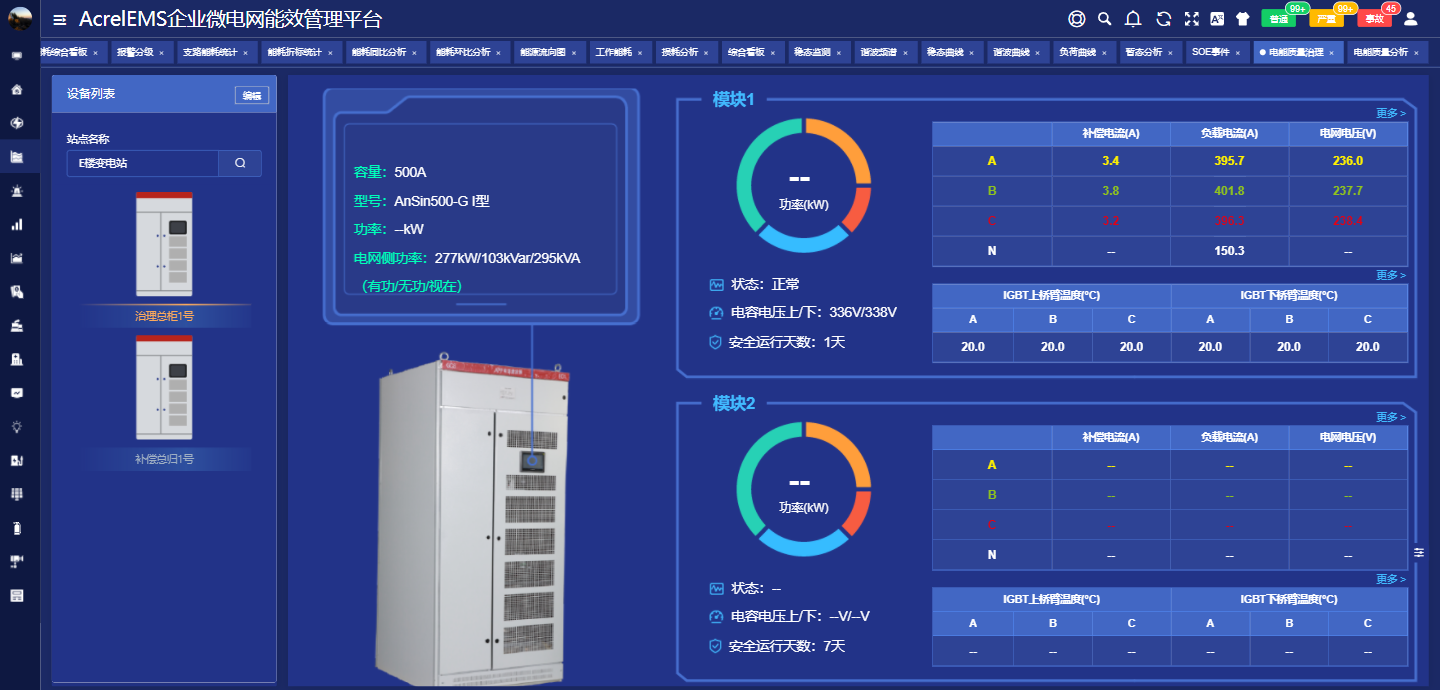Click phase B grid voltage value 237.7
1440x690 pixels.
pyautogui.click(x=1347, y=191)
